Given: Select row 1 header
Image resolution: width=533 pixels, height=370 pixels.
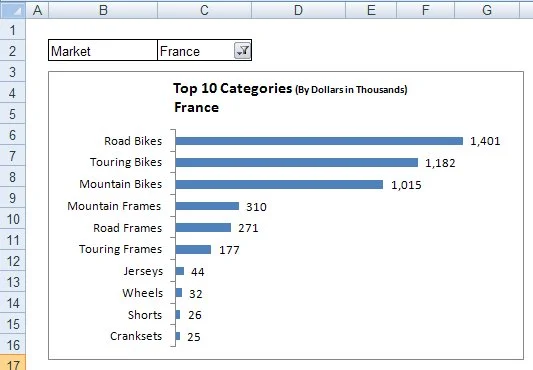Looking at the screenshot, I should [x=13, y=30].
